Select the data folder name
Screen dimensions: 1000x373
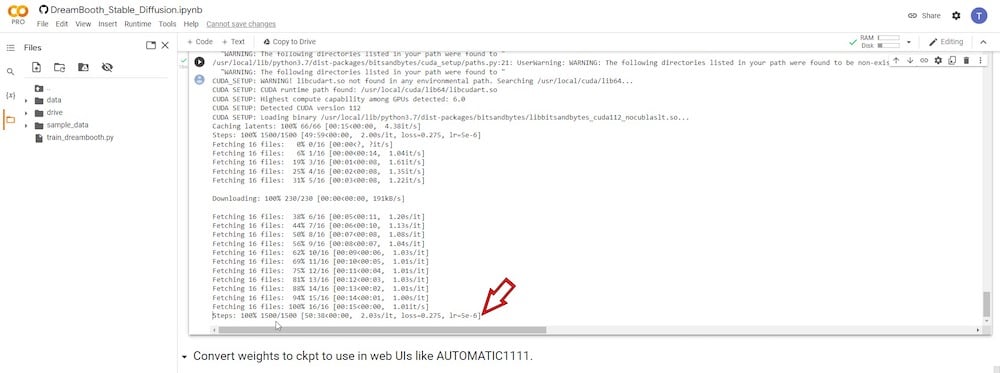point(54,100)
